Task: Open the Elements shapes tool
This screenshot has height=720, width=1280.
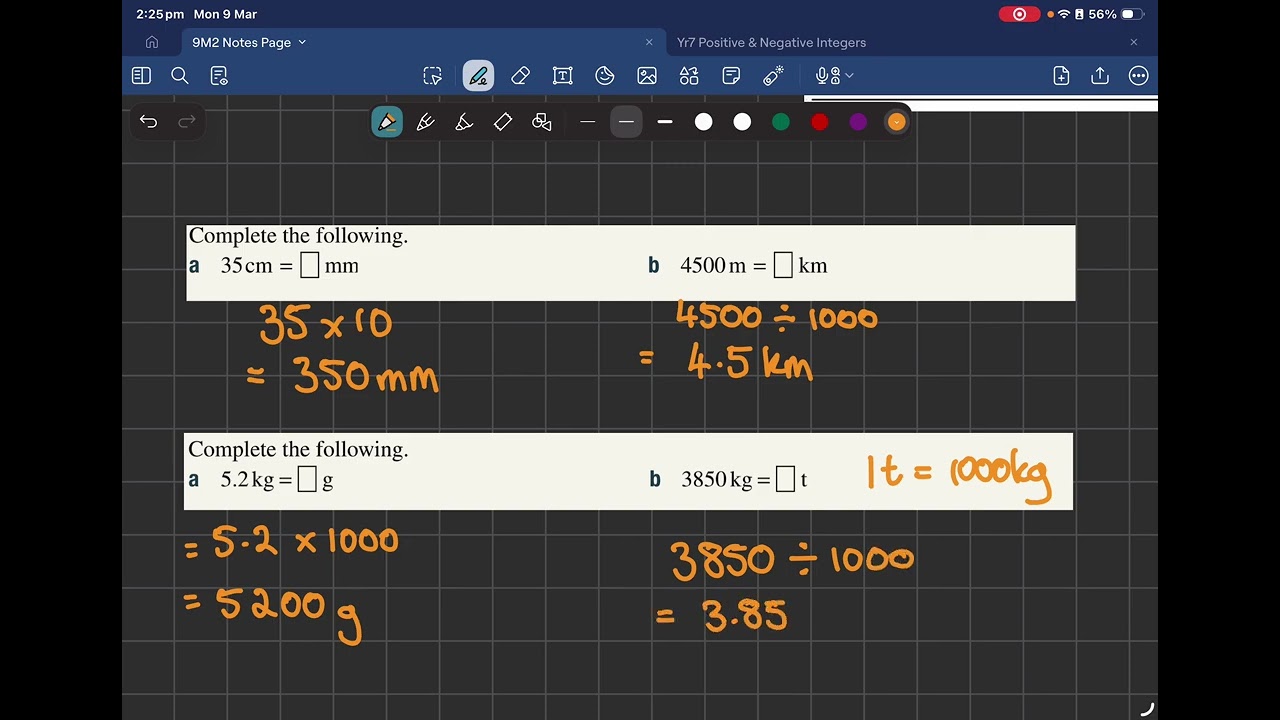Action: [689, 76]
